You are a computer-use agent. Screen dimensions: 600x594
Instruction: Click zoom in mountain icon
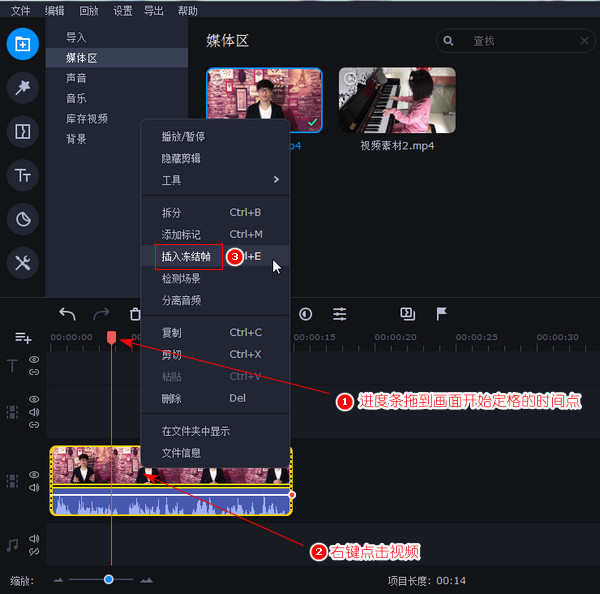click(x=146, y=580)
